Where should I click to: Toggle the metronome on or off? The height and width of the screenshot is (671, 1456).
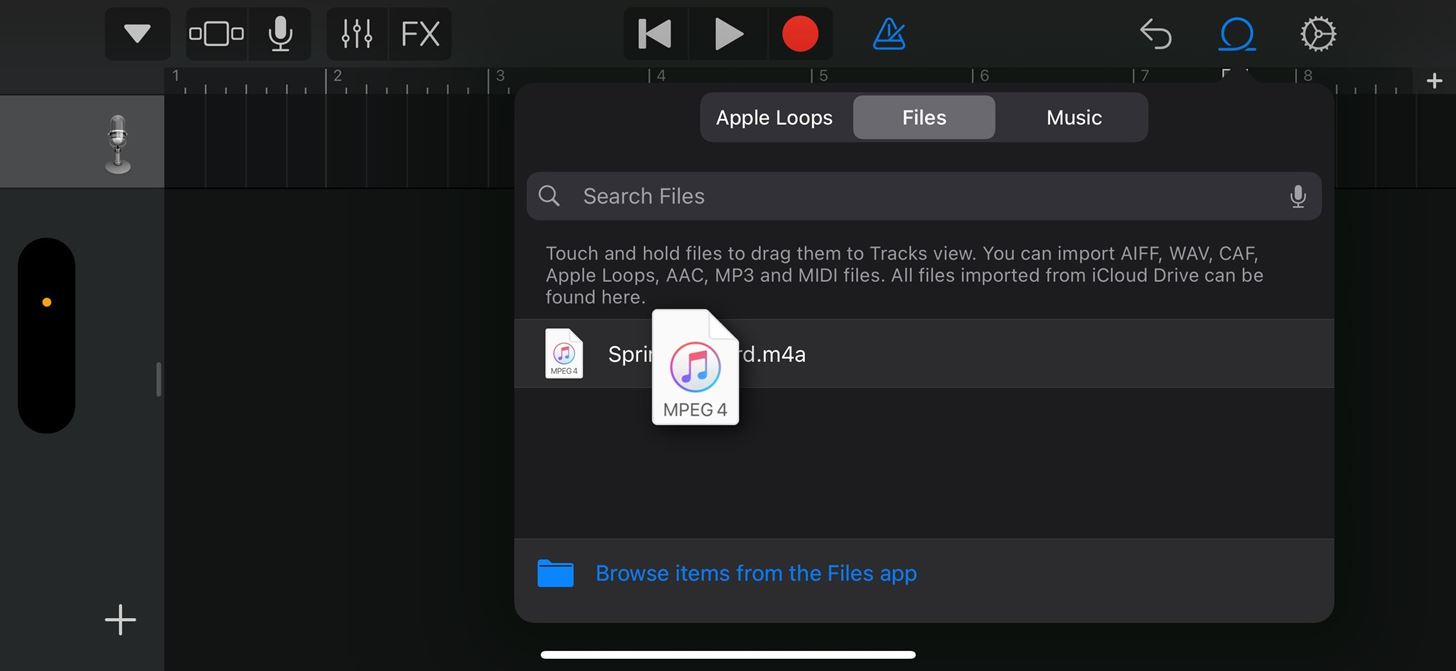(888, 33)
